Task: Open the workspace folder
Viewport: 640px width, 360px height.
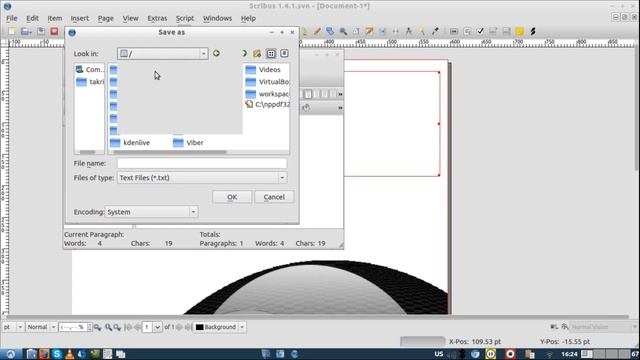Action: pos(267,94)
